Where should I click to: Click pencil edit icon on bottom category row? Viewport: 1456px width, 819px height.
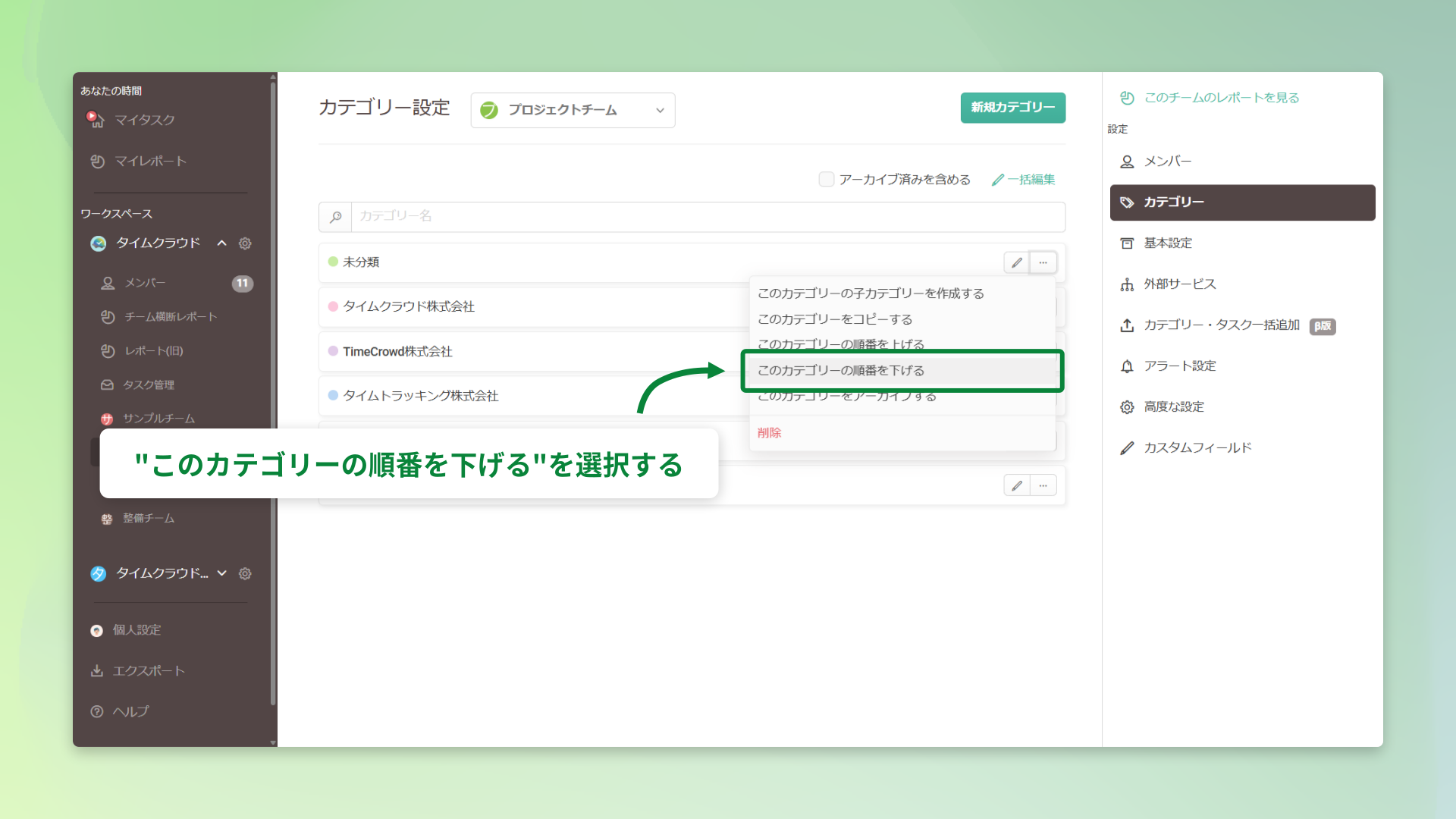[1016, 485]
